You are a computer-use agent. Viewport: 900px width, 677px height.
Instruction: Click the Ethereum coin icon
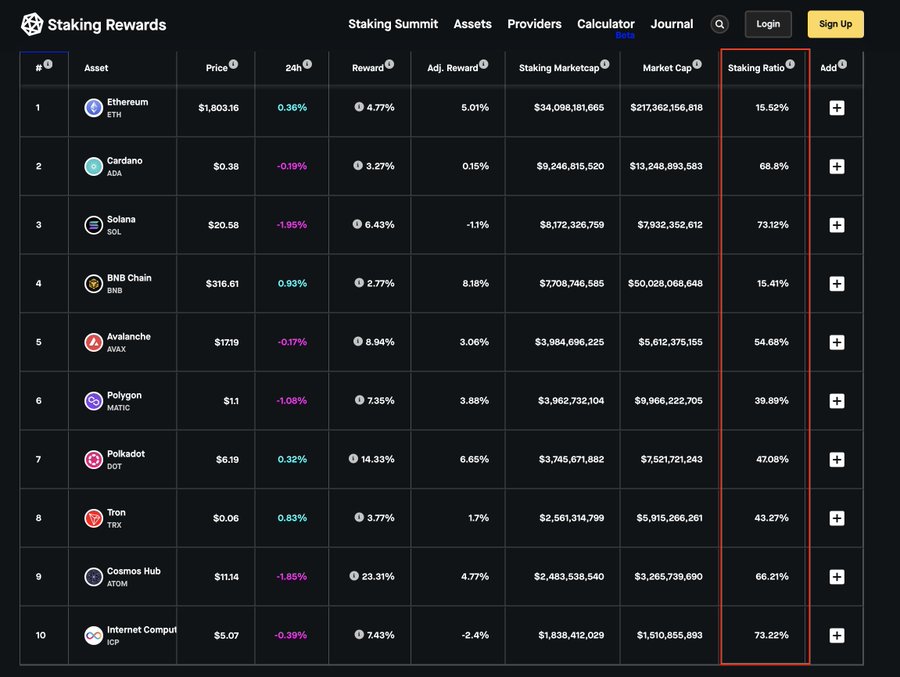94,107
